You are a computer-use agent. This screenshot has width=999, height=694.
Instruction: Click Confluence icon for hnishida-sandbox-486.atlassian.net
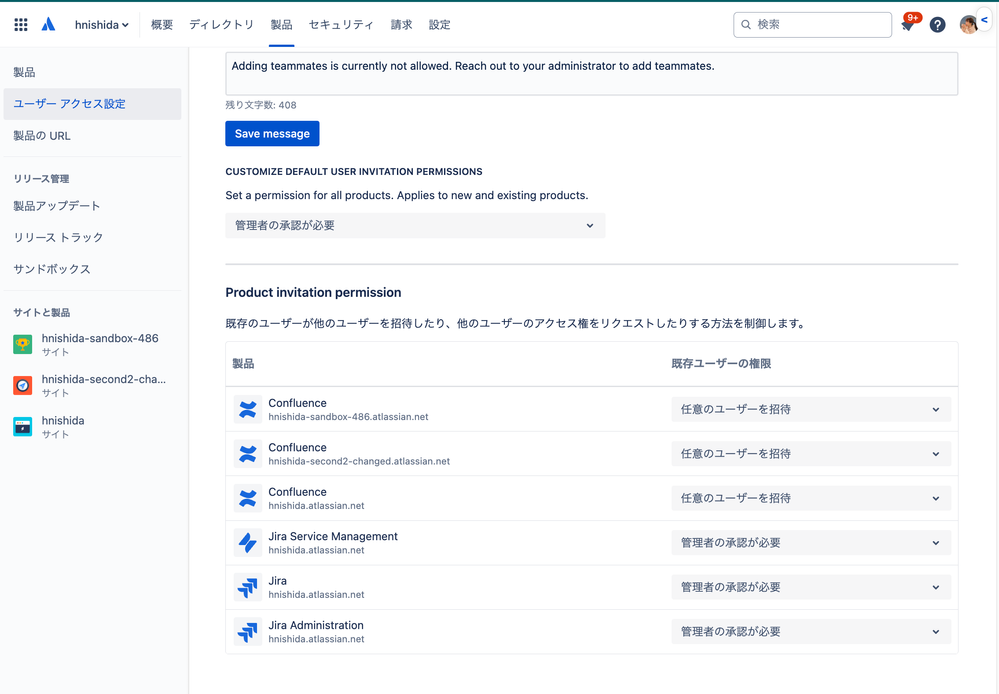pos(247,409)
